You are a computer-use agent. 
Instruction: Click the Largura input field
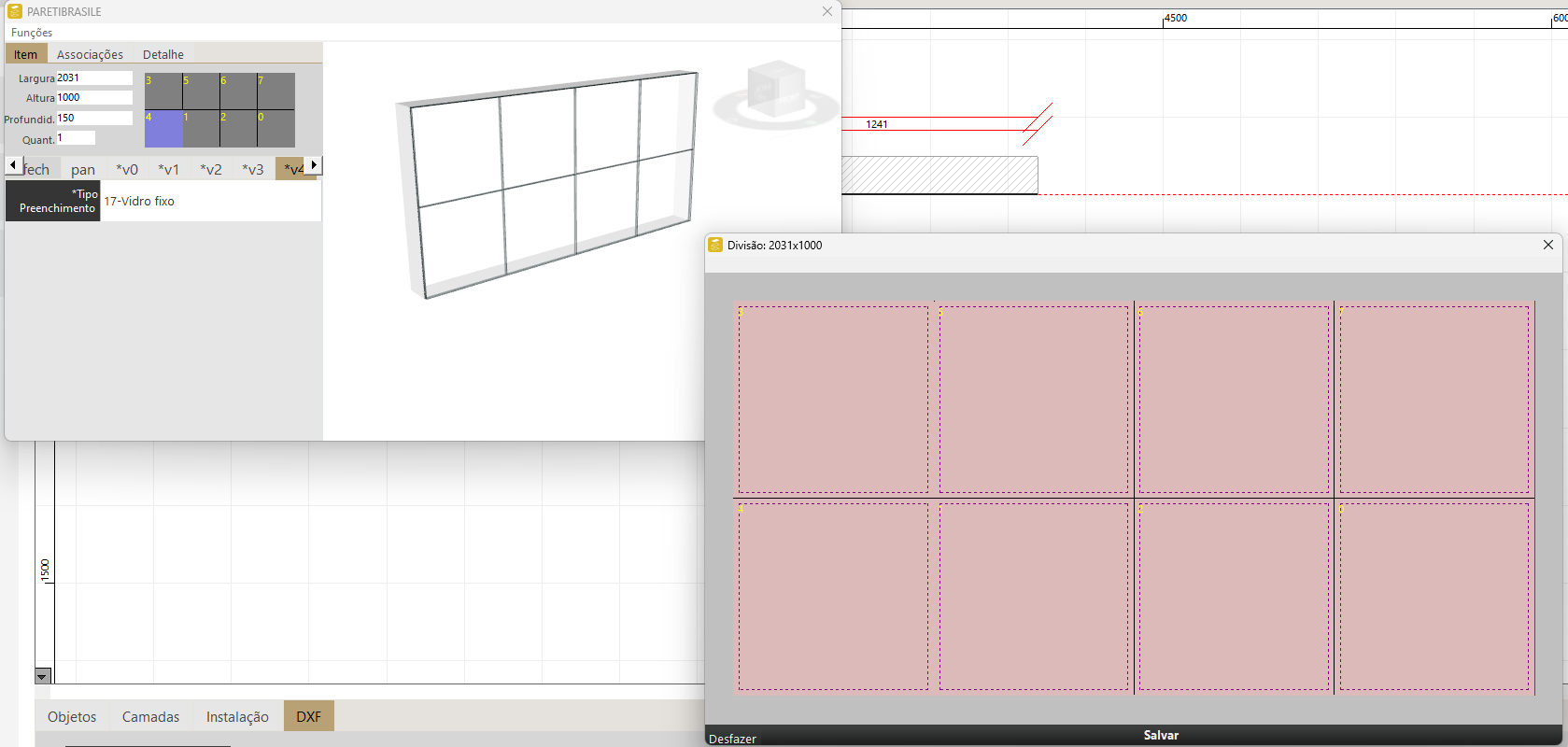coord(93,78)
